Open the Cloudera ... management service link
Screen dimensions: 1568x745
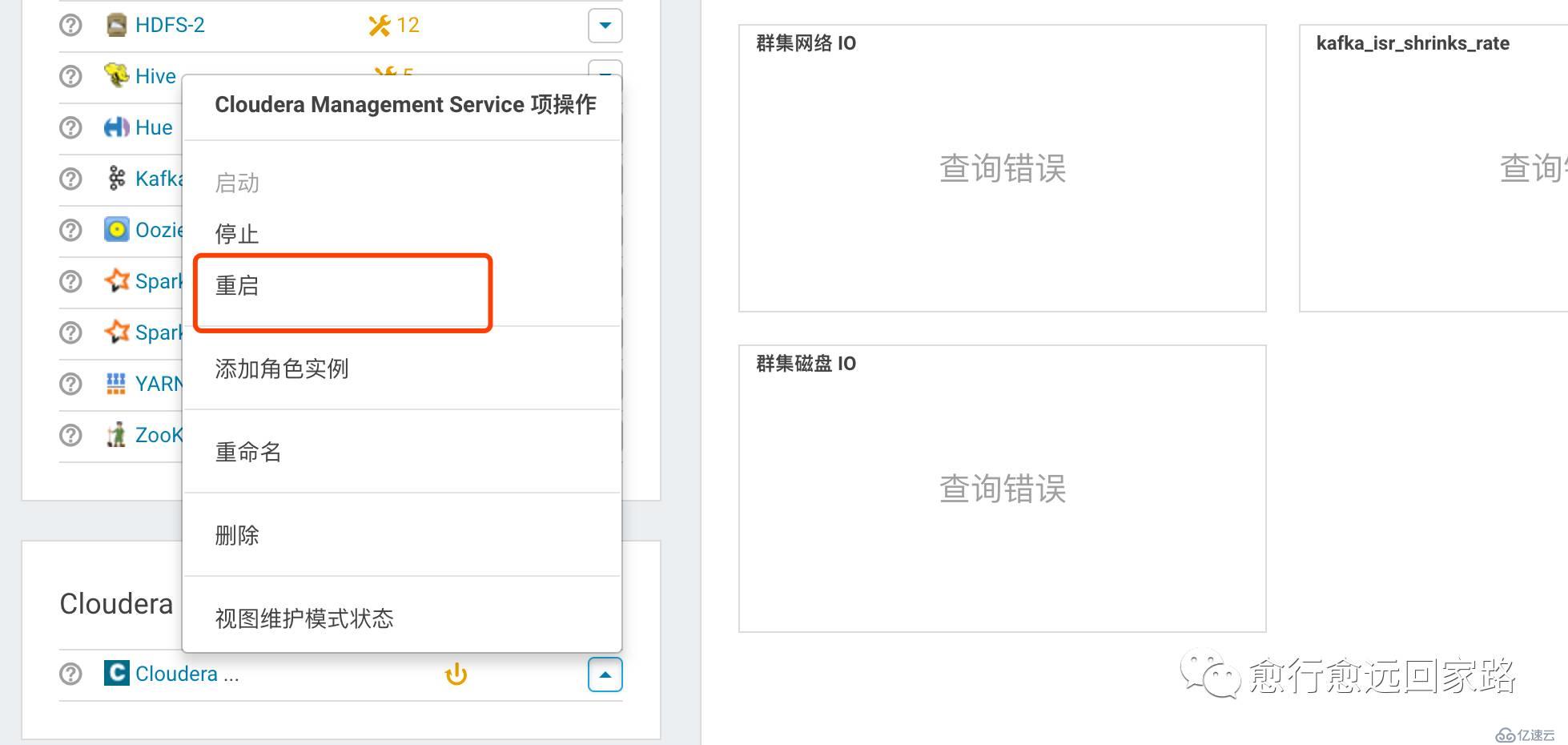[187, 674]
